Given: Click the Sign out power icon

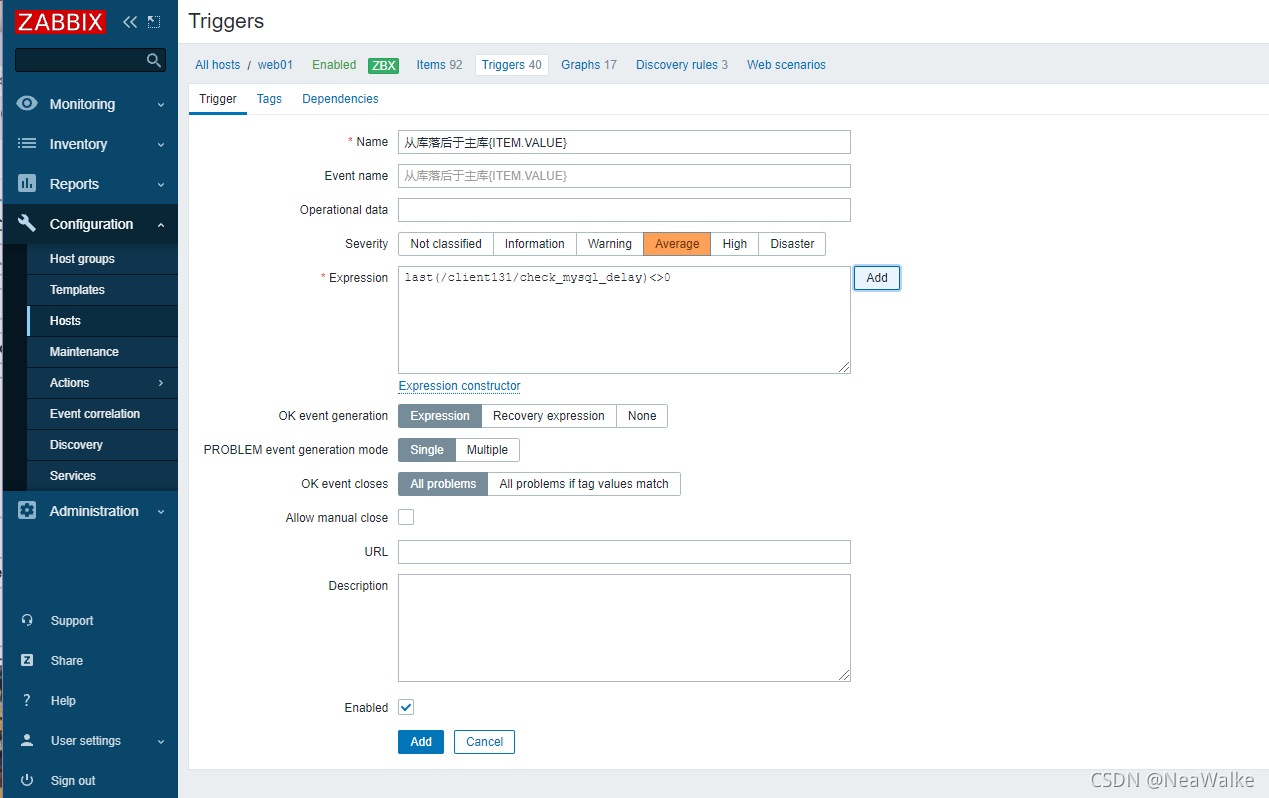Looking at the screenshot, I should 27,781.
